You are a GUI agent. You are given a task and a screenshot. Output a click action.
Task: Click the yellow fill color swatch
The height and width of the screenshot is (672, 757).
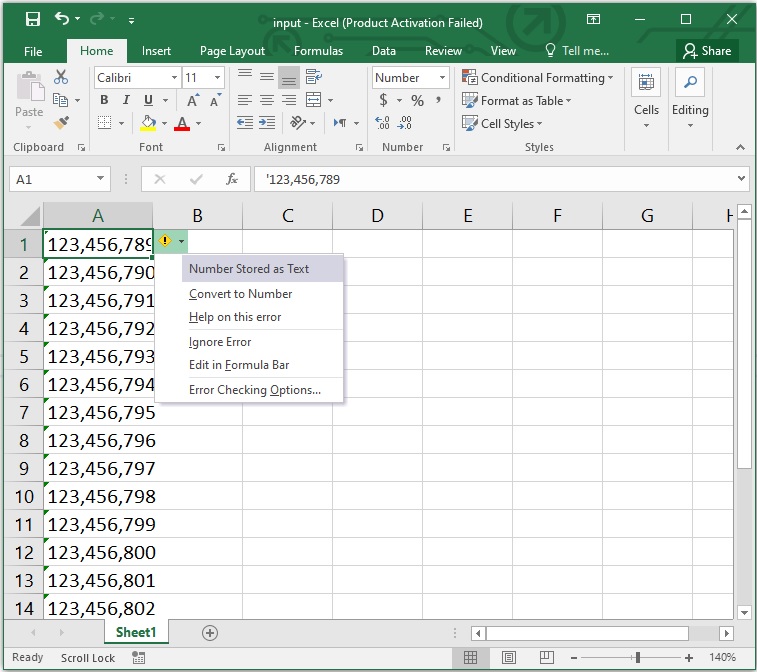(148, 123)
